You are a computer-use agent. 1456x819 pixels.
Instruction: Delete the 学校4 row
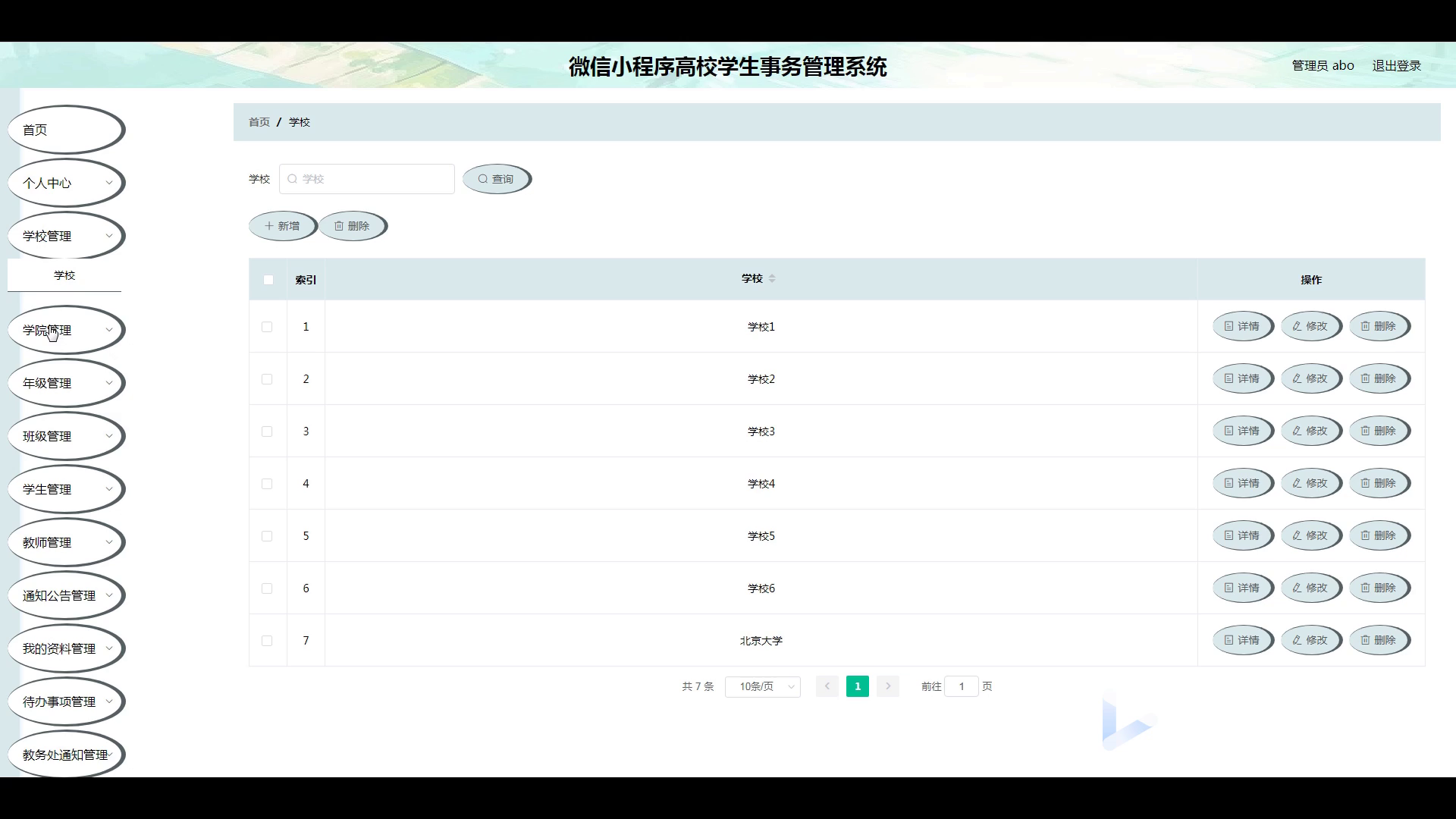point(1379,483)
